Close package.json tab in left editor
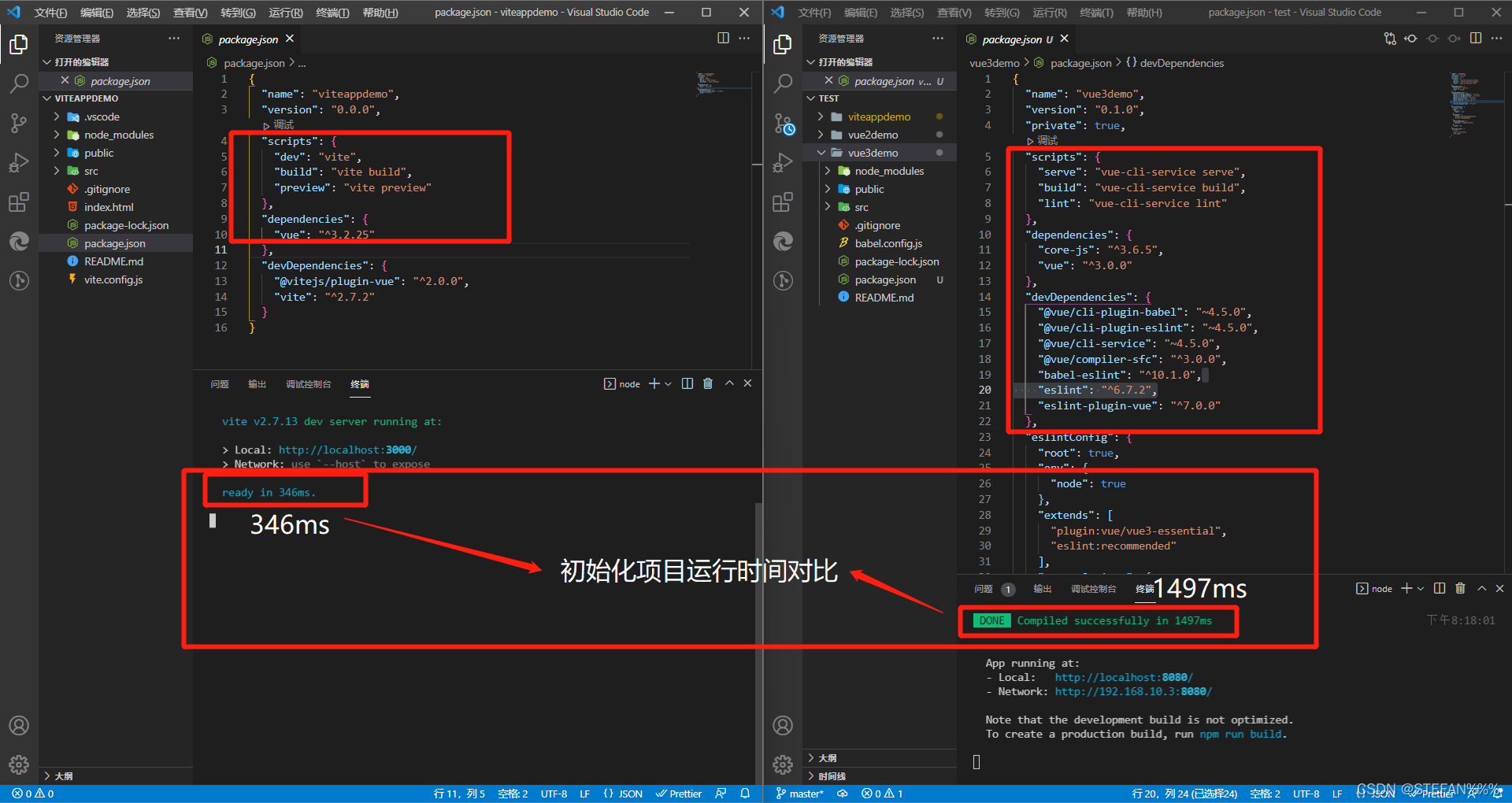Image resolution: width=1512 pixels, height=803 pixels. coord(290,39)
